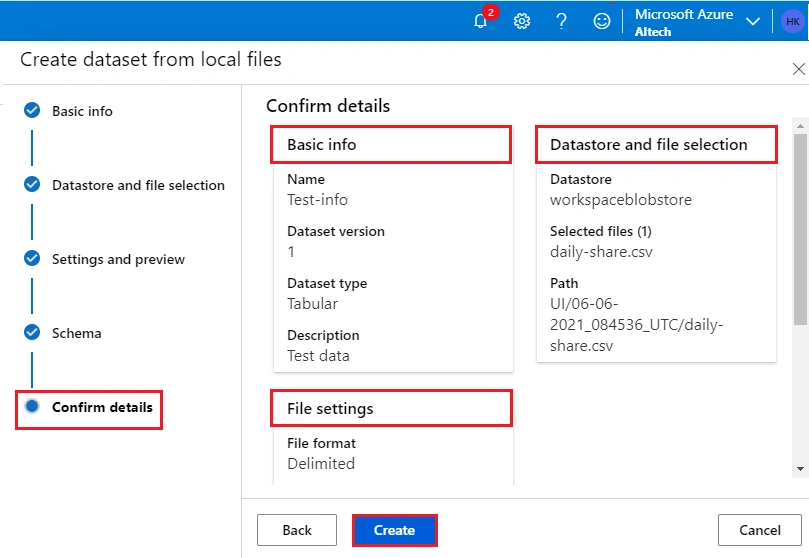Close the Create dataset dialog
The width and height of the screenshot is (809, 558).
798,69
